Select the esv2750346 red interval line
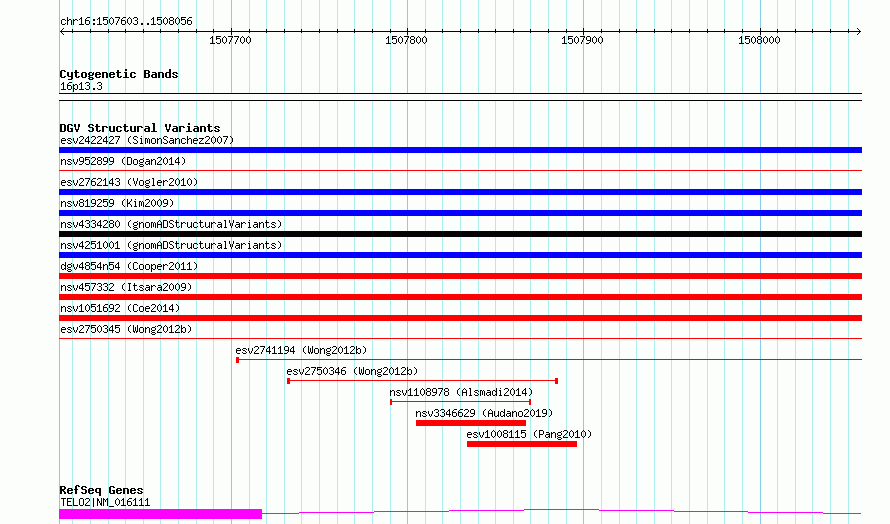This screenshot has height=524, width=890. [x=423, y=380]
